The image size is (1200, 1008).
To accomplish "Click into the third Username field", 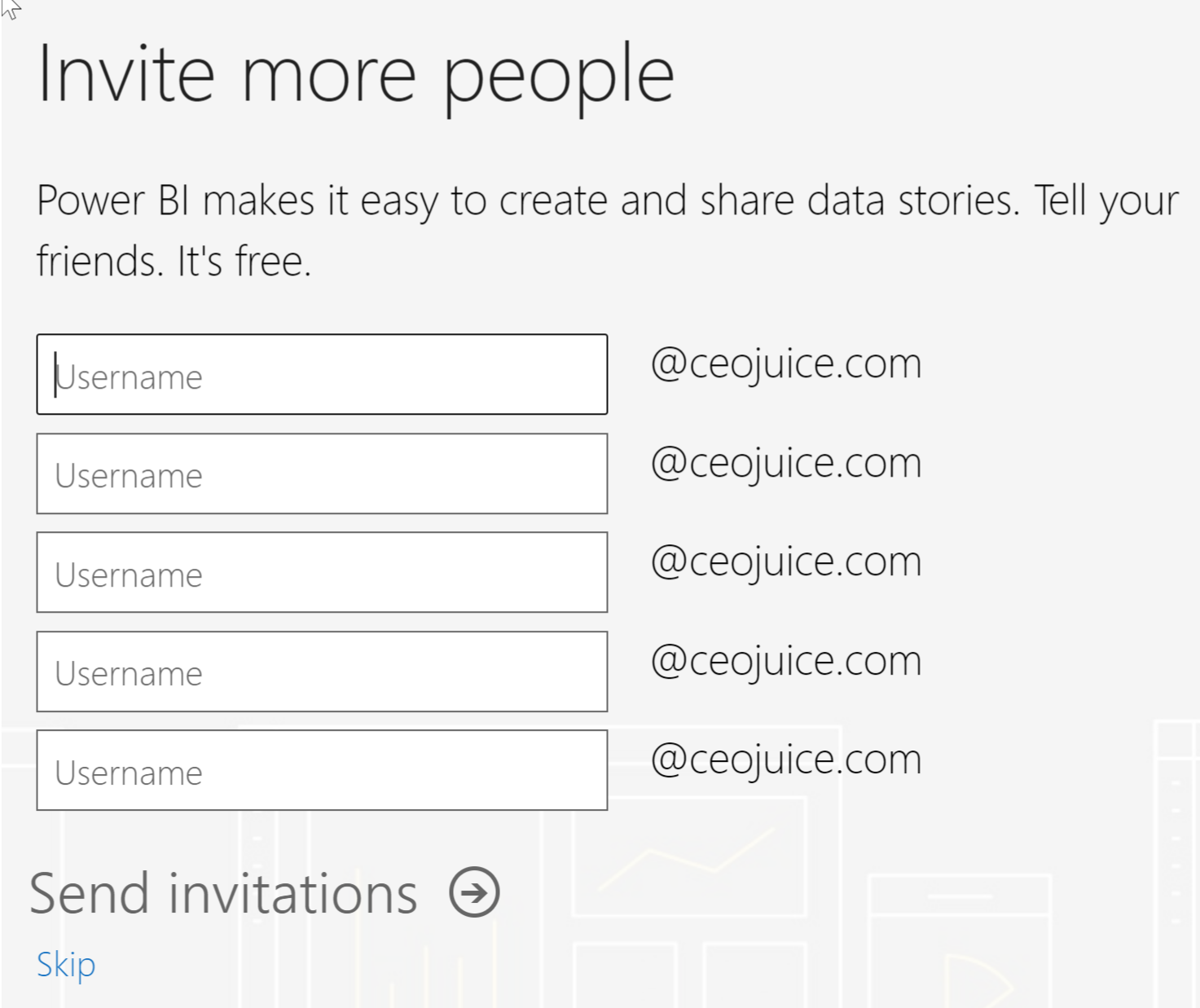I will click(x=322, y=572).
